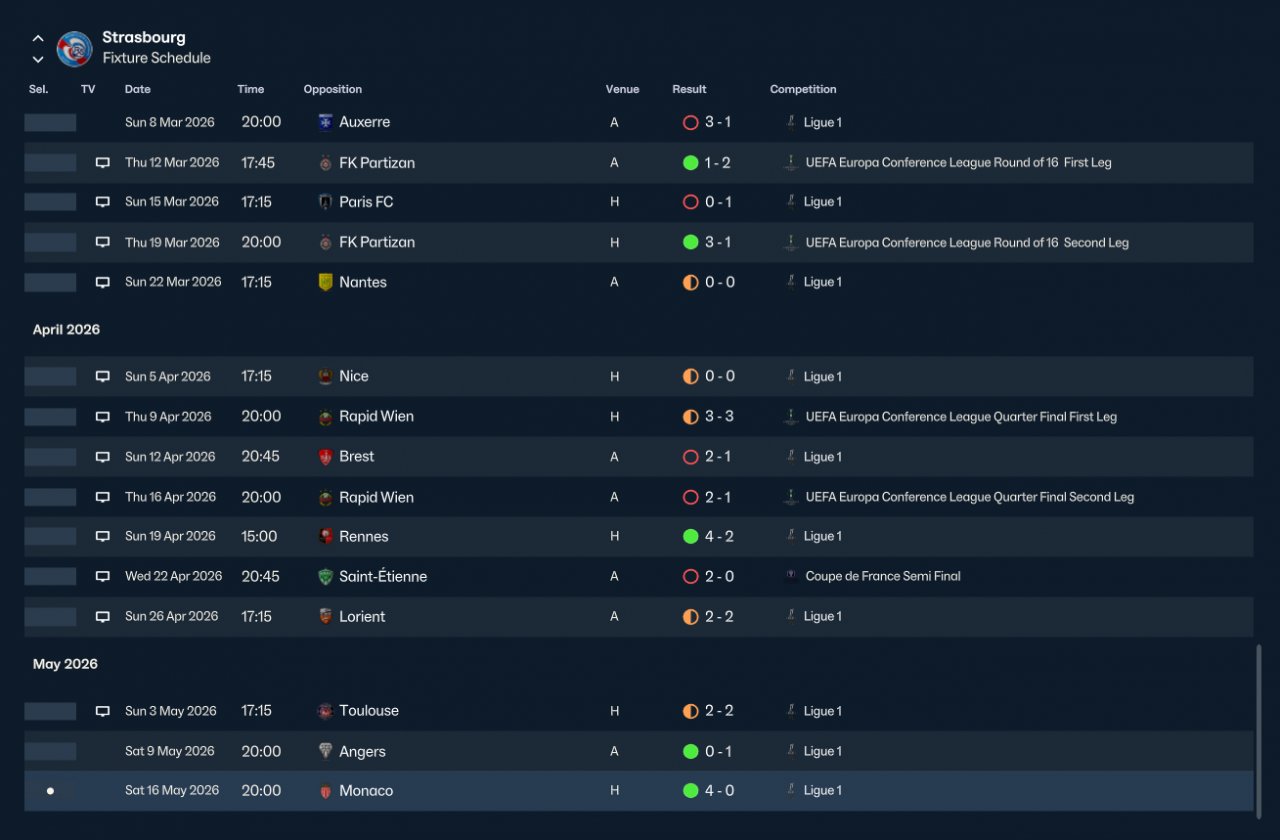Open the Saint-Étienne team link
Image resolution: width=1280 pixels, height=840 pixels.
[x=383, y=576]
